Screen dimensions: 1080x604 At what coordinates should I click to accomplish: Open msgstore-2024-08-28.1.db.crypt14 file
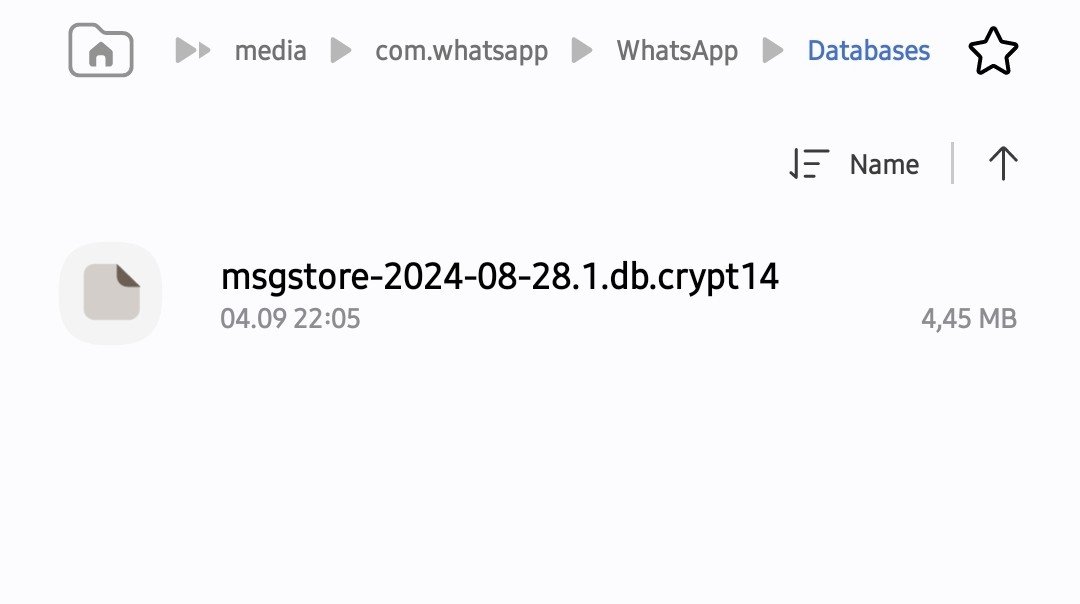[x=499, y=277]
